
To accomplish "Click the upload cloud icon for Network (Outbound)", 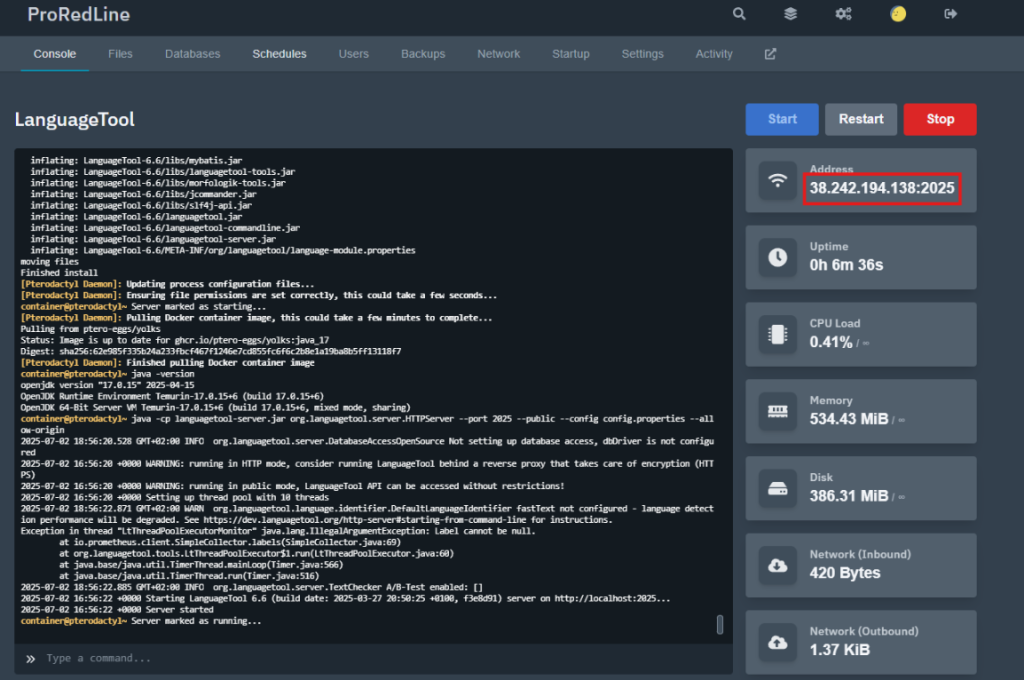I will [777, 643].
